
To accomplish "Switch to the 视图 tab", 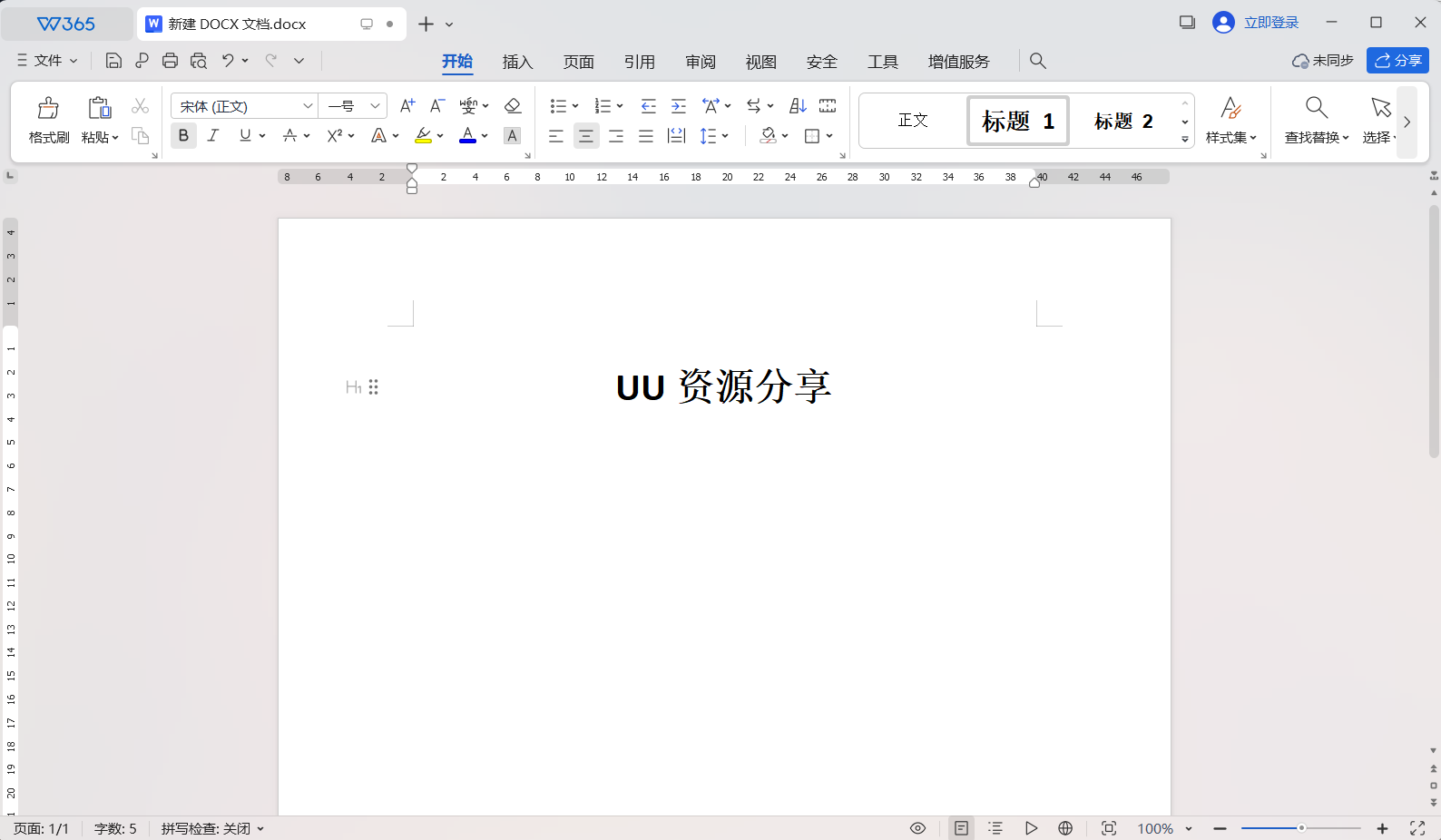I will point(760,62).
